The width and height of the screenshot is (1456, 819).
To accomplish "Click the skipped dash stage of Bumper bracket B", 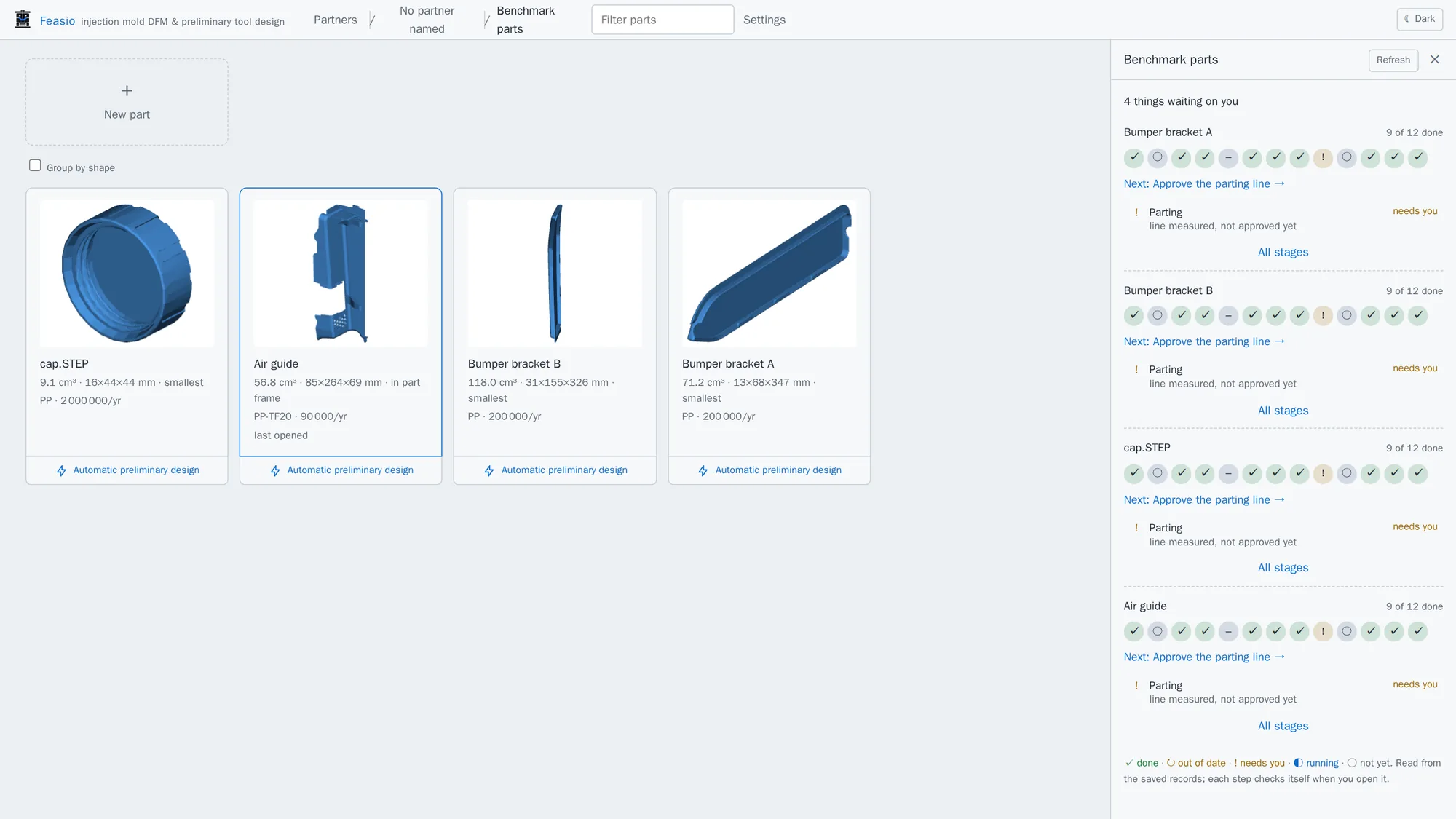I will click(1228, 315).
